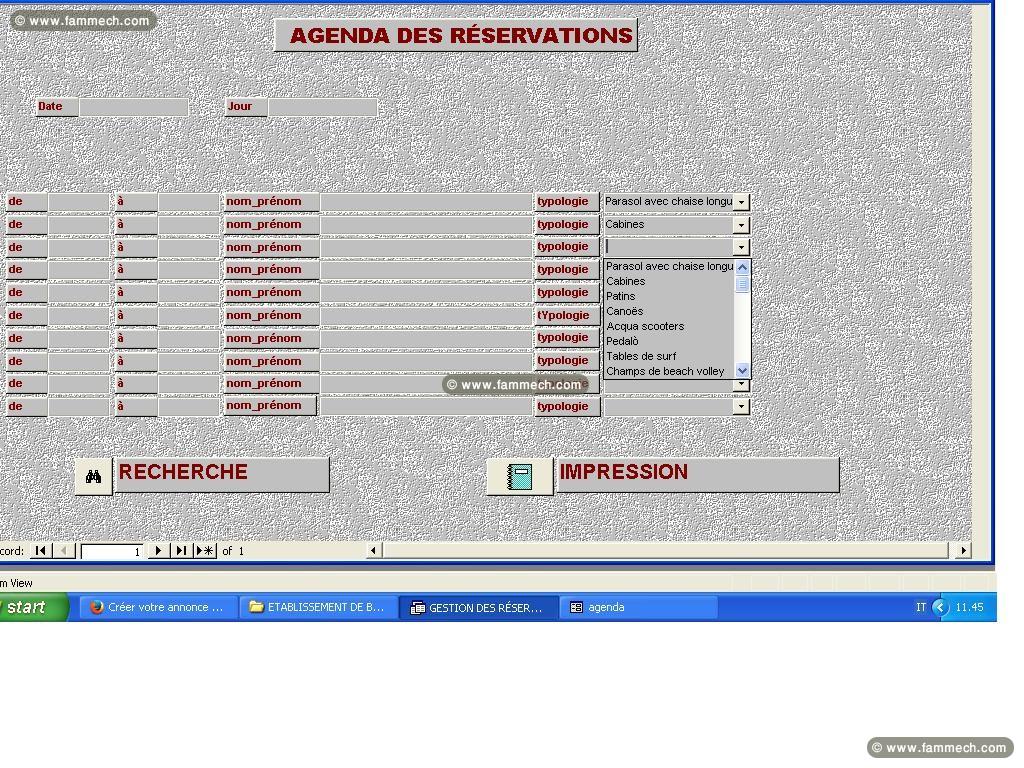The height and width of the screenshot is (768, 1024).
Task: Click the notebook print icon button
Action: click(520, 476)
